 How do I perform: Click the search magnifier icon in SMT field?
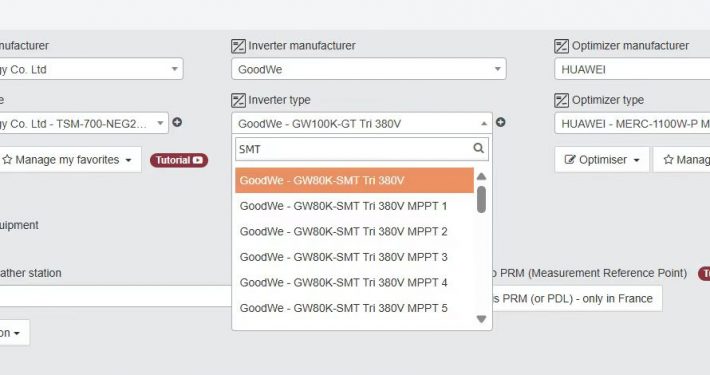(x=478, y=148)
